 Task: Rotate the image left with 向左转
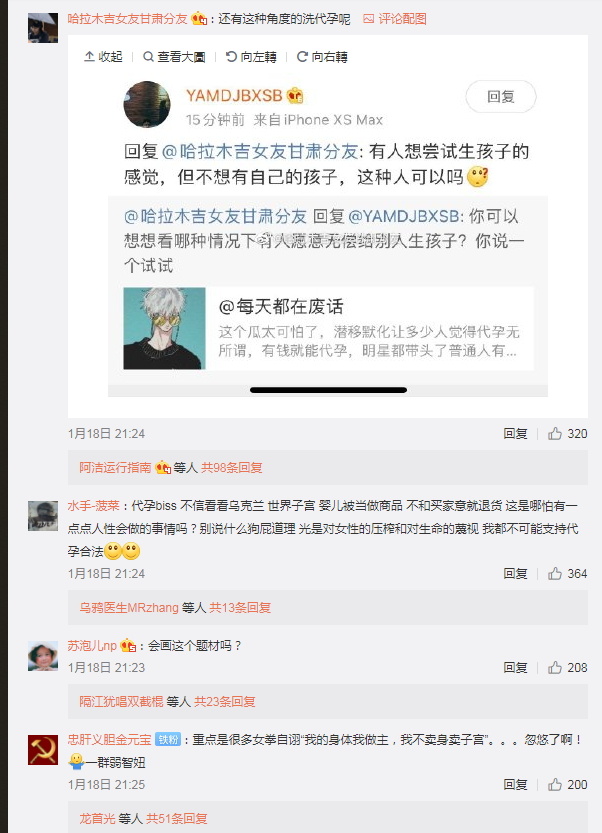(251, 56)
